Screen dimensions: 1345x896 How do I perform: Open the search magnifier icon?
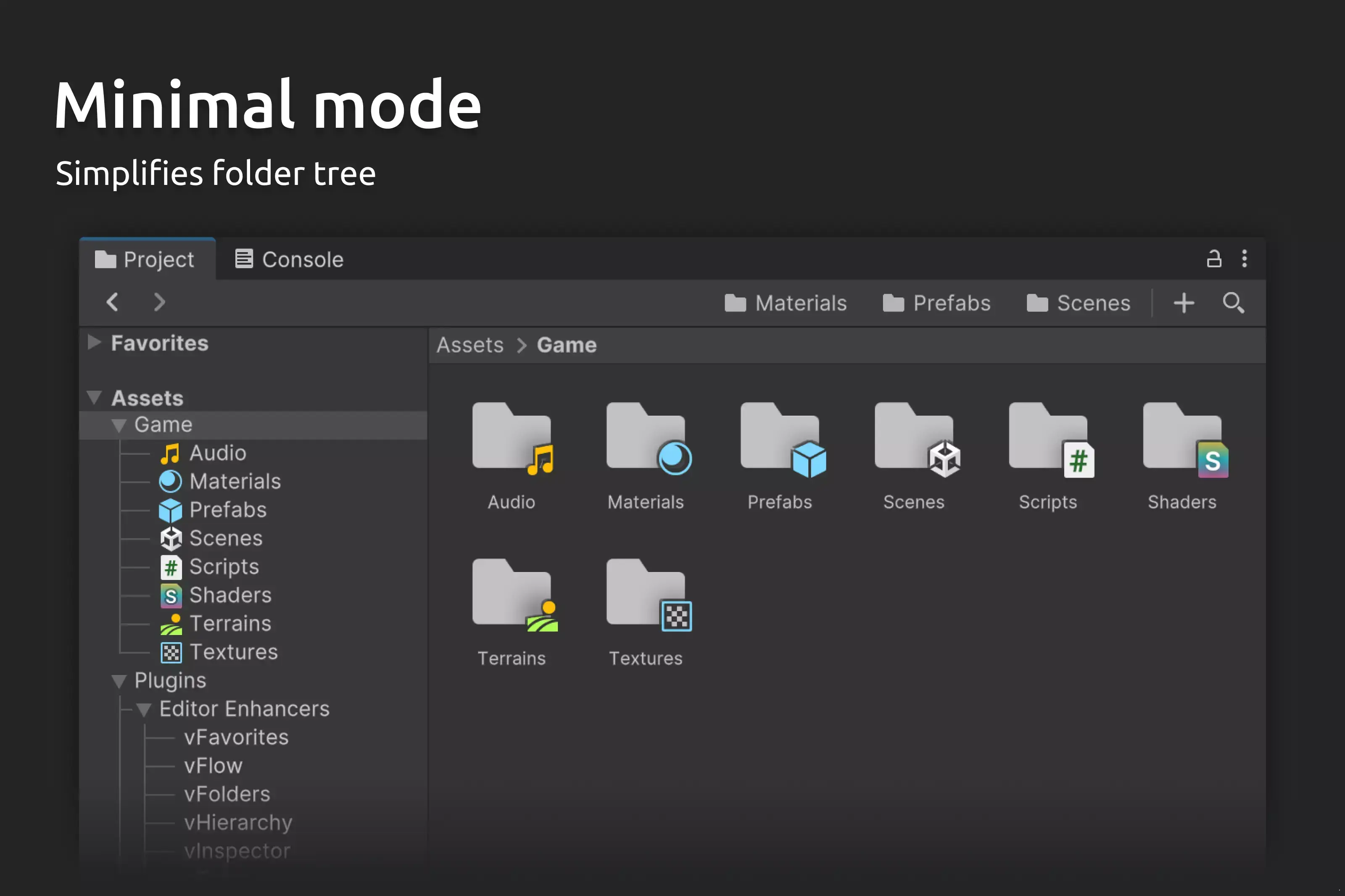coord(1233,303)
